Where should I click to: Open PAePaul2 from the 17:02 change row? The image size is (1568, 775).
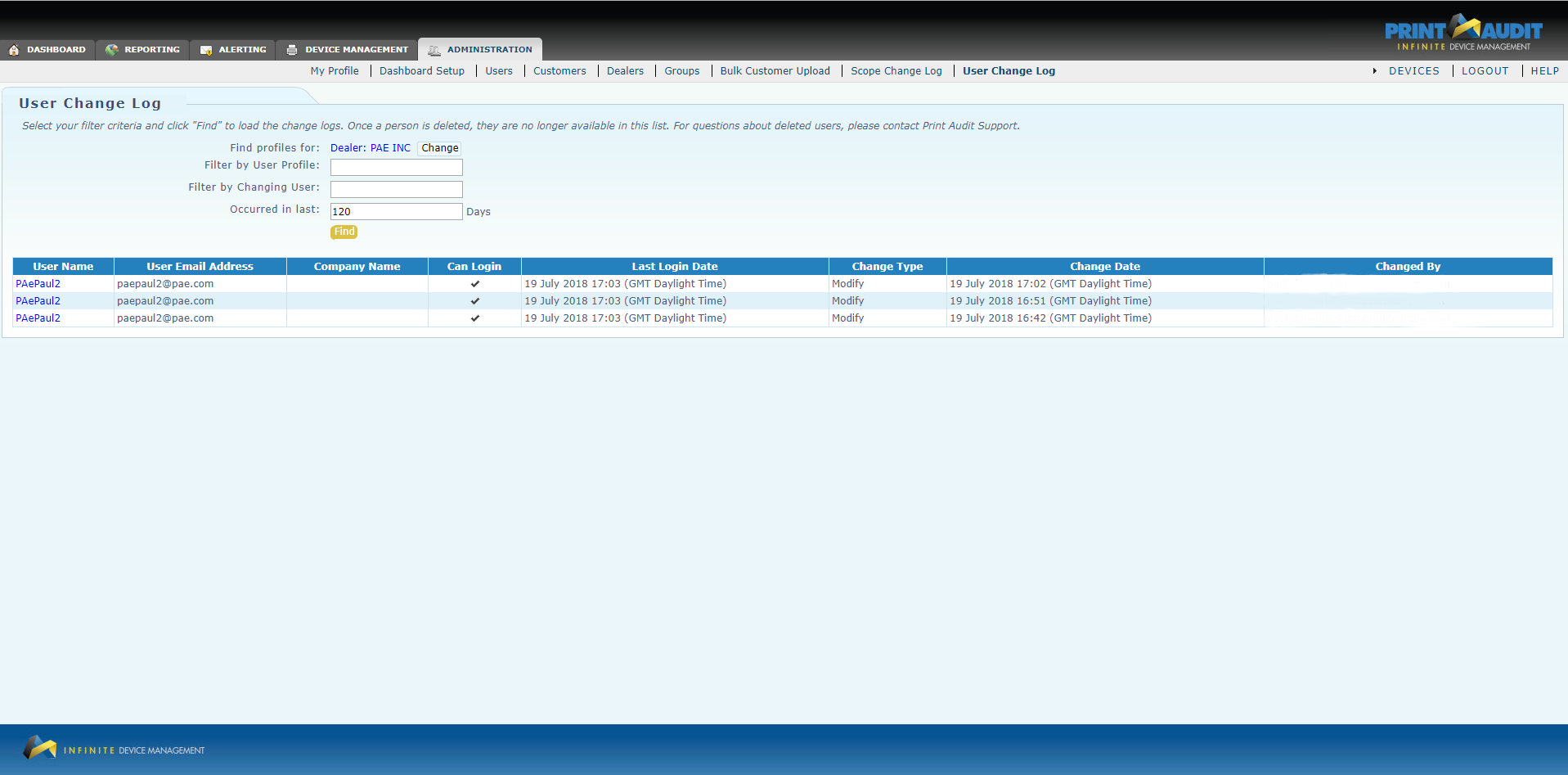click(x=38, y=284)
